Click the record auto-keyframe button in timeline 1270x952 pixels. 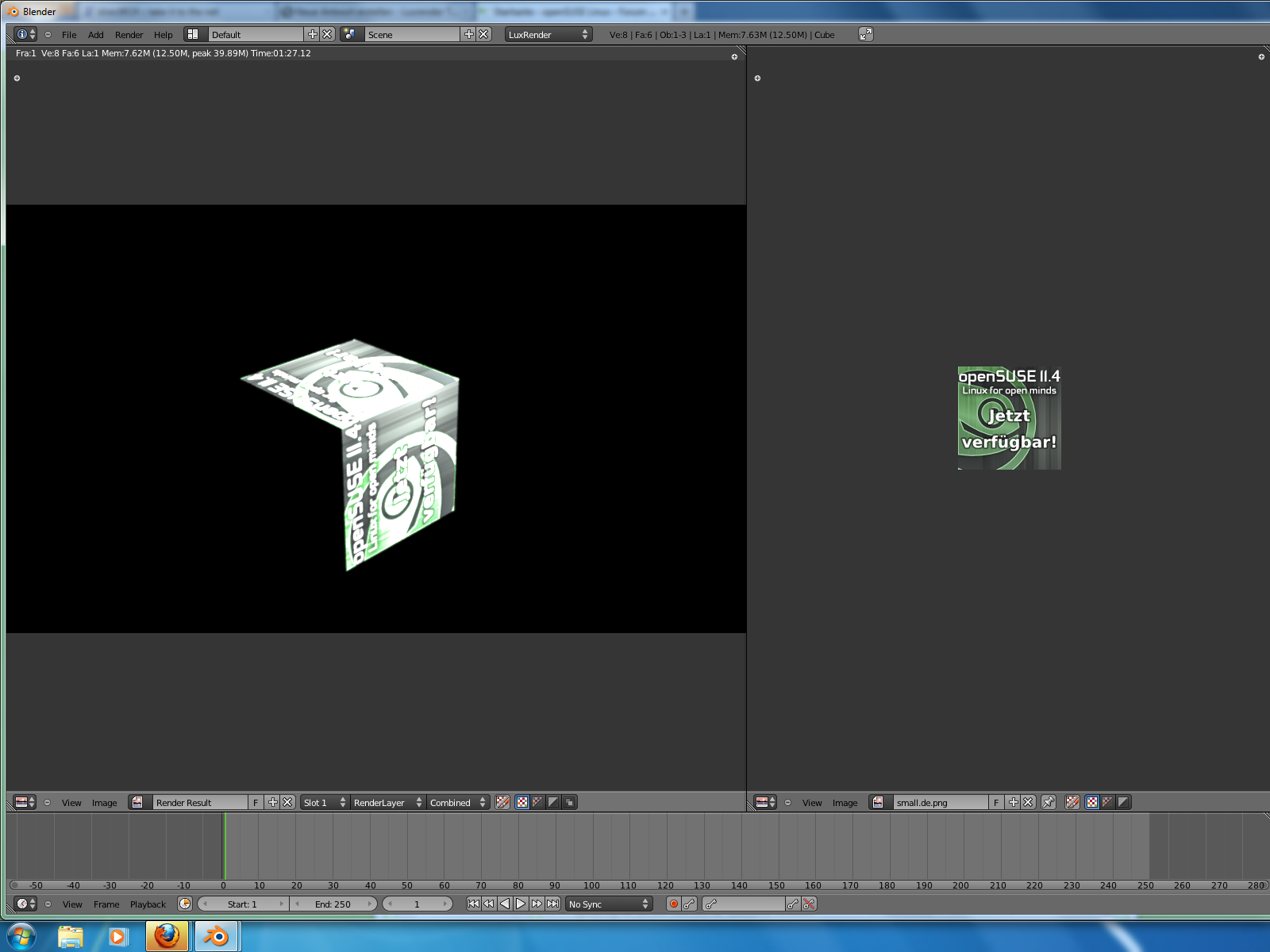674,904
